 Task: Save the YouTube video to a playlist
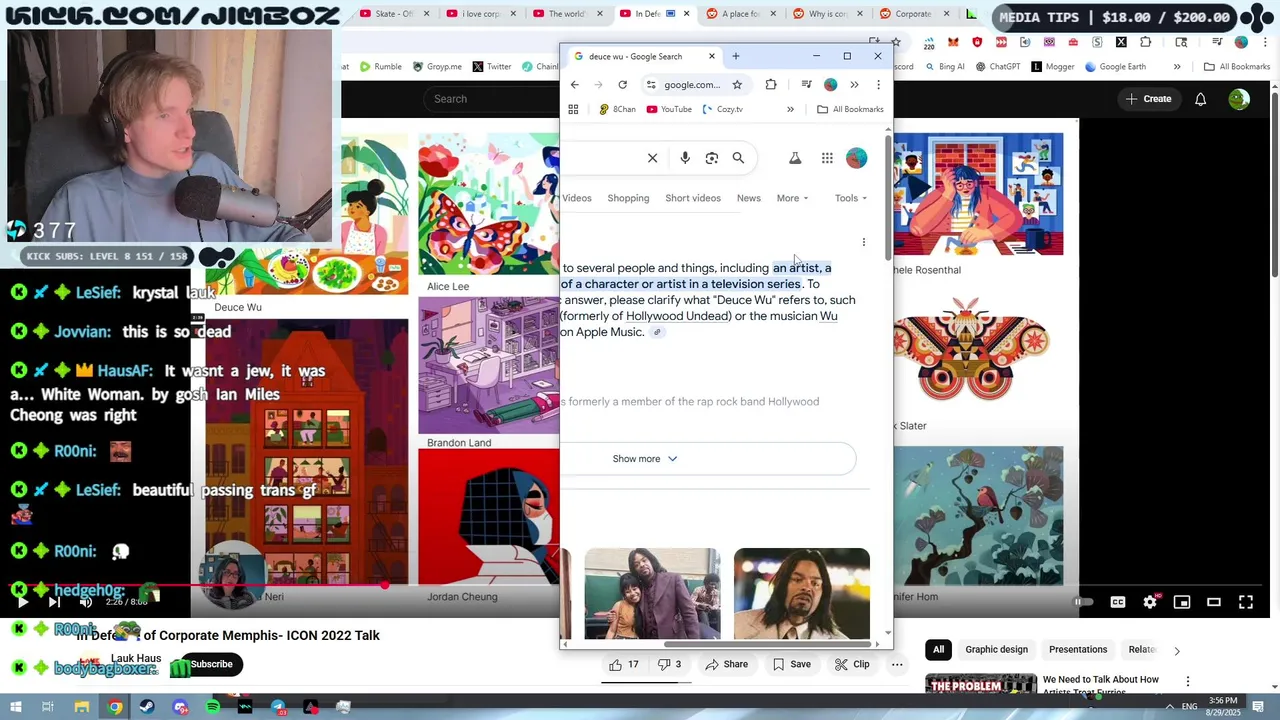[792, 664]
